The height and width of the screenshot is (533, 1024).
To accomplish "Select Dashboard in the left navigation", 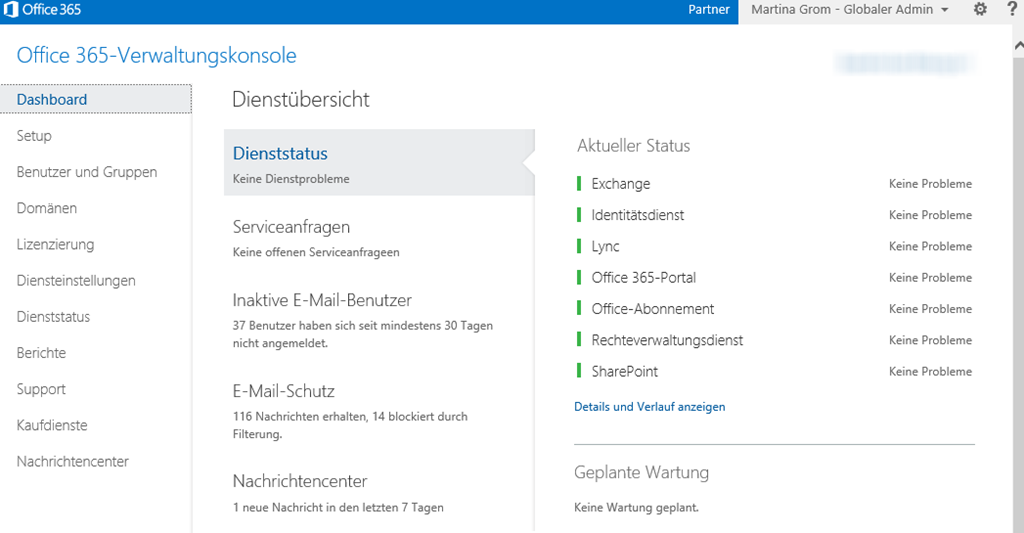I will [x=52, y=100].
